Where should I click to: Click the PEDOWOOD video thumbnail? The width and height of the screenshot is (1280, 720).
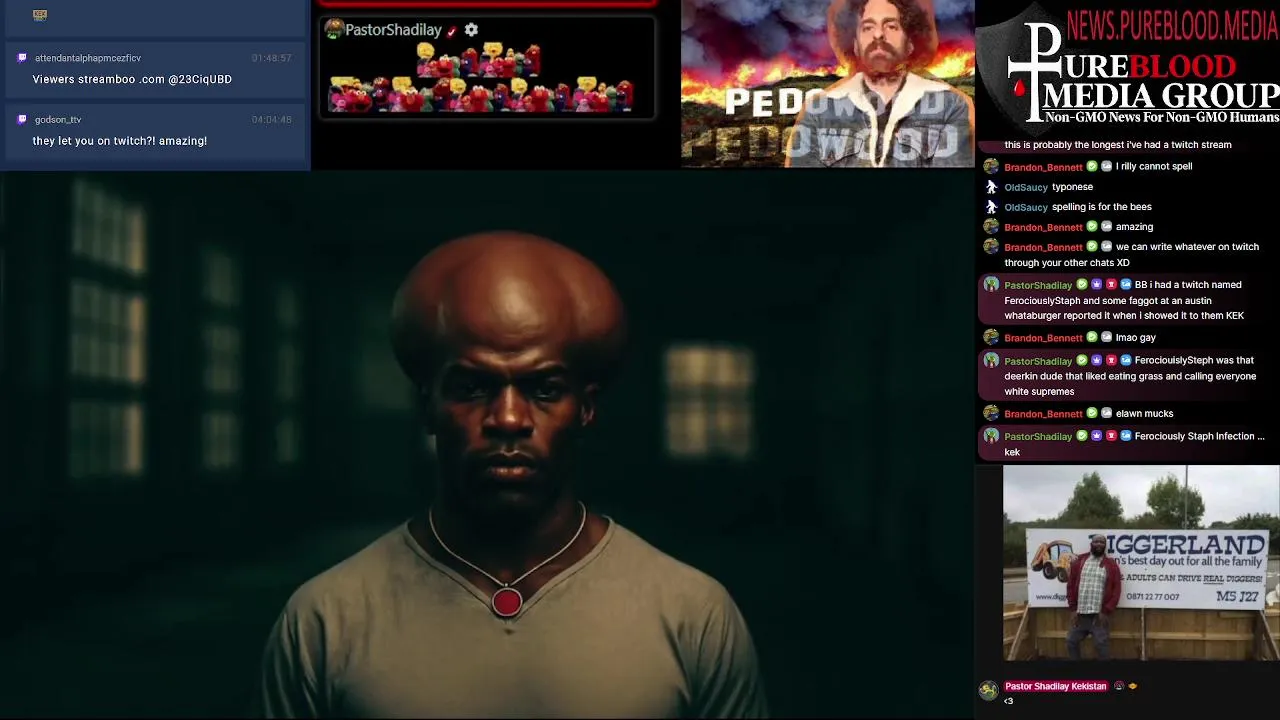(x=828, y=83)
